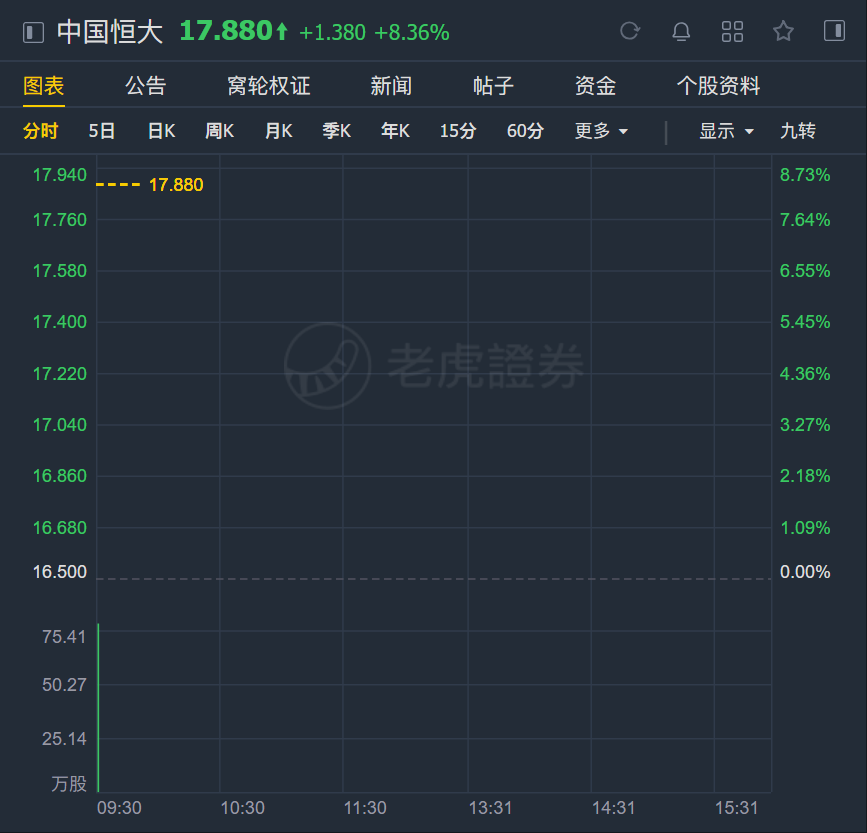Screen dimensions: 867x833
Task: Click the 16.500 previous close label
Action: pos(60,572)
